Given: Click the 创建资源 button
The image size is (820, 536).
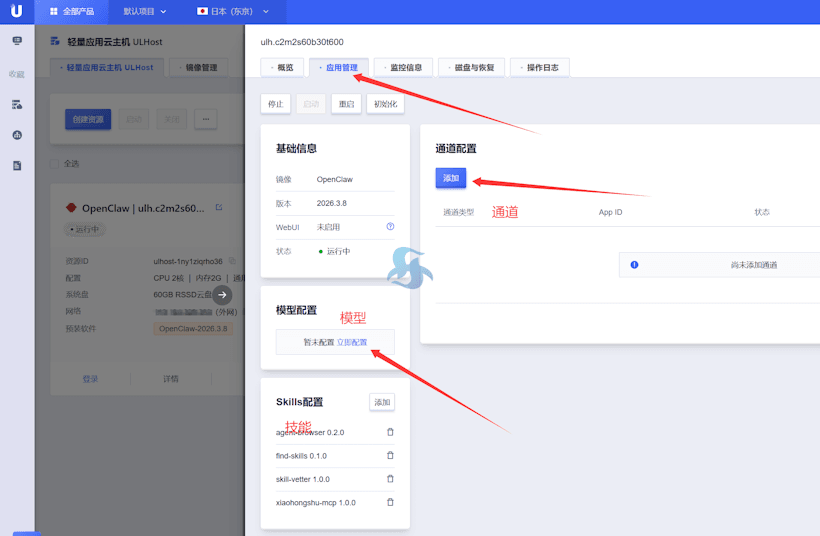Looking at the screenshot, I should (x=88, y=119).
